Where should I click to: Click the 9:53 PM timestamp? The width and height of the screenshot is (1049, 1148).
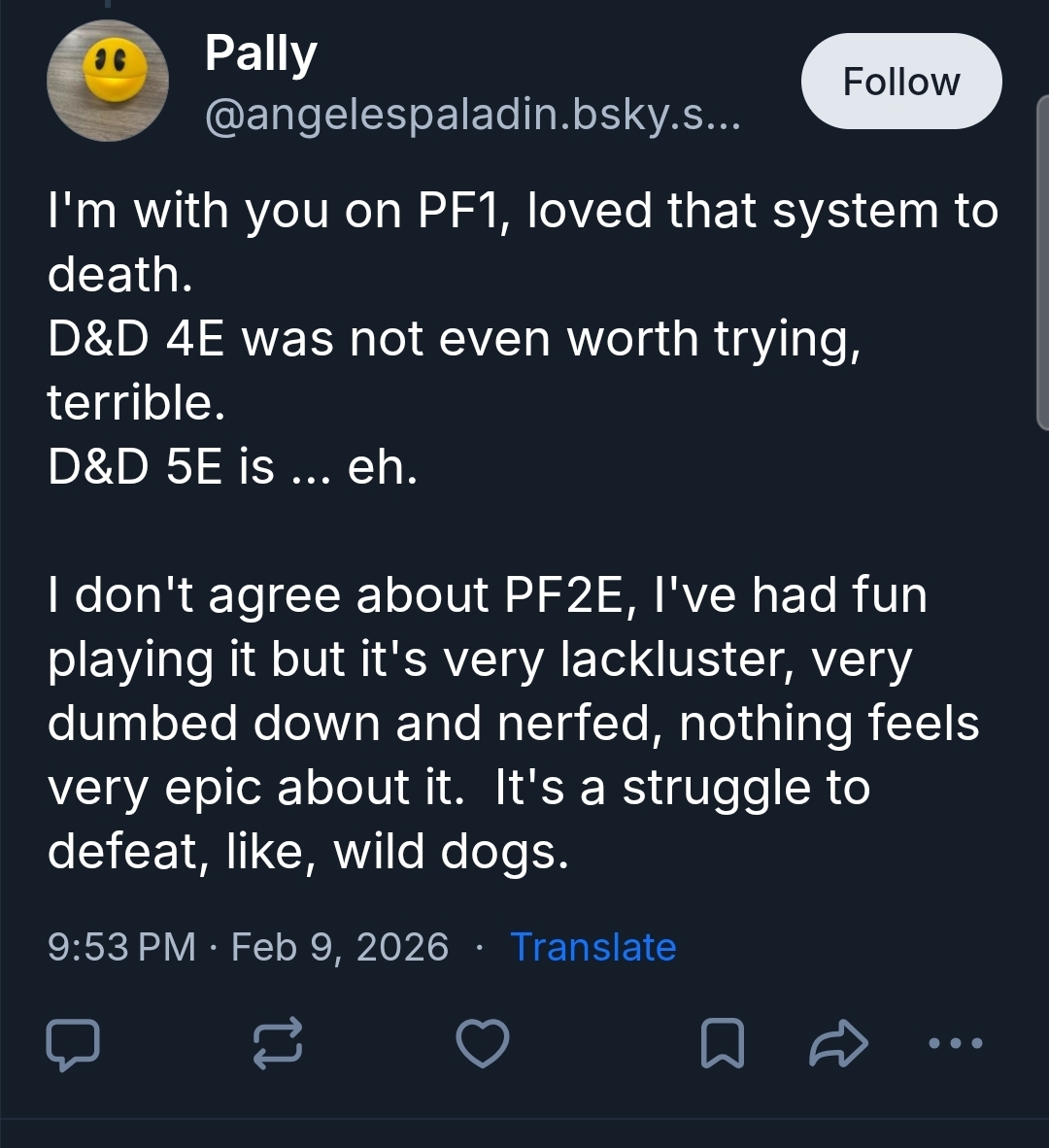click(121, 947)
